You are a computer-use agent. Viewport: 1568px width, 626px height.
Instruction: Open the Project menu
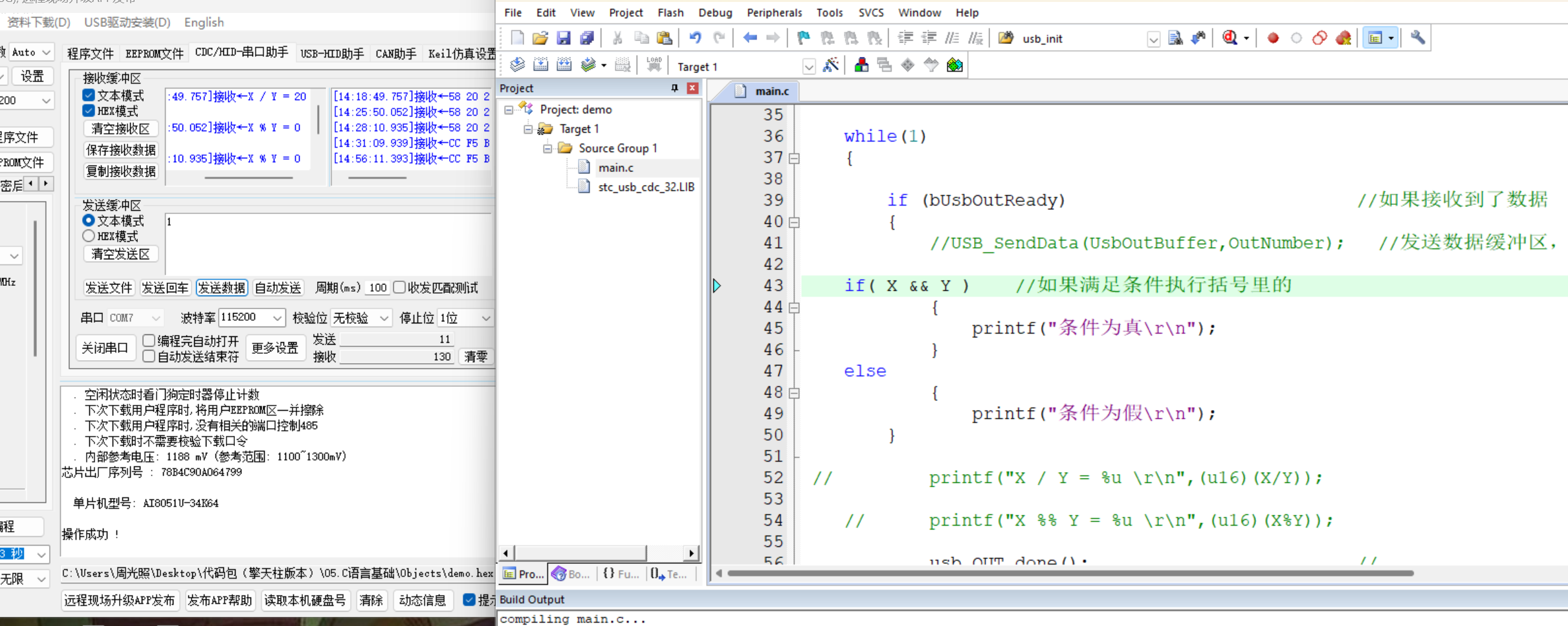pos(626,12)
